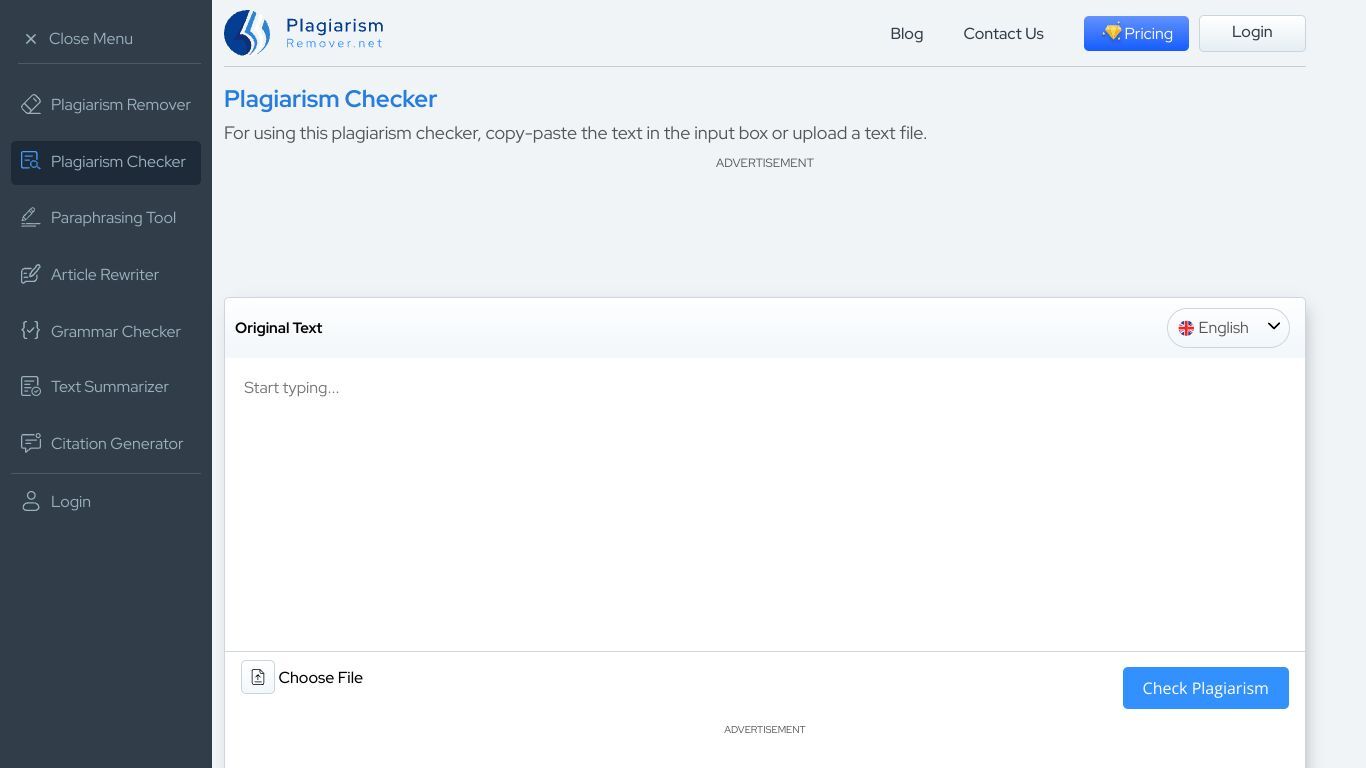This screenshot has width=1366, height=768.
Task: Open the Grammar Checker braces icon
Action: [31, 331]
